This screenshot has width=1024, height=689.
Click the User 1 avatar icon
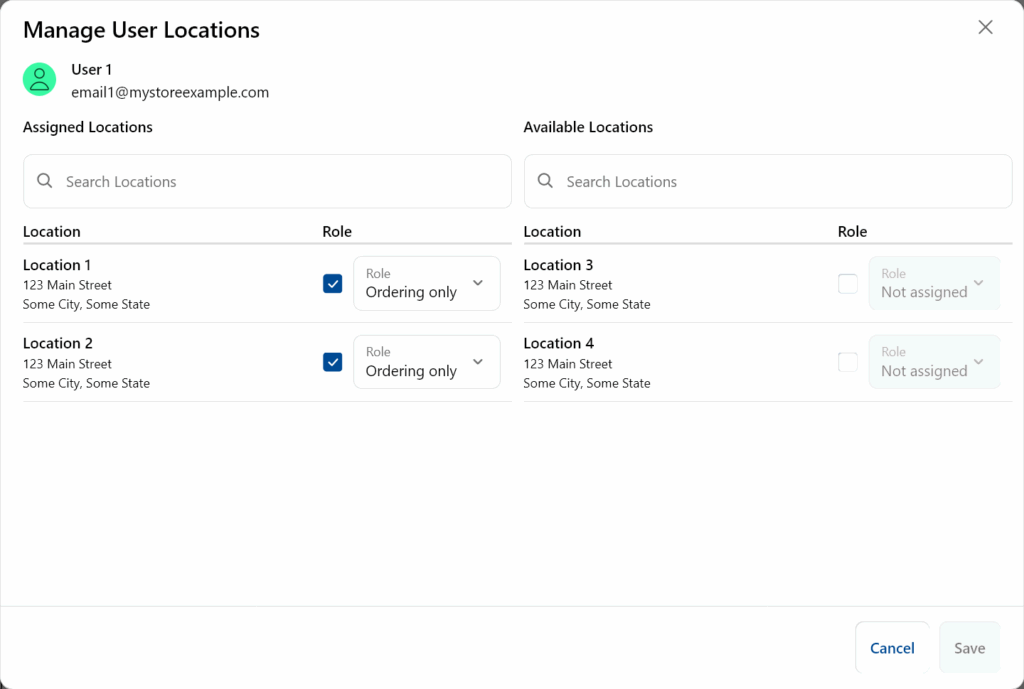tap(39, 80)
